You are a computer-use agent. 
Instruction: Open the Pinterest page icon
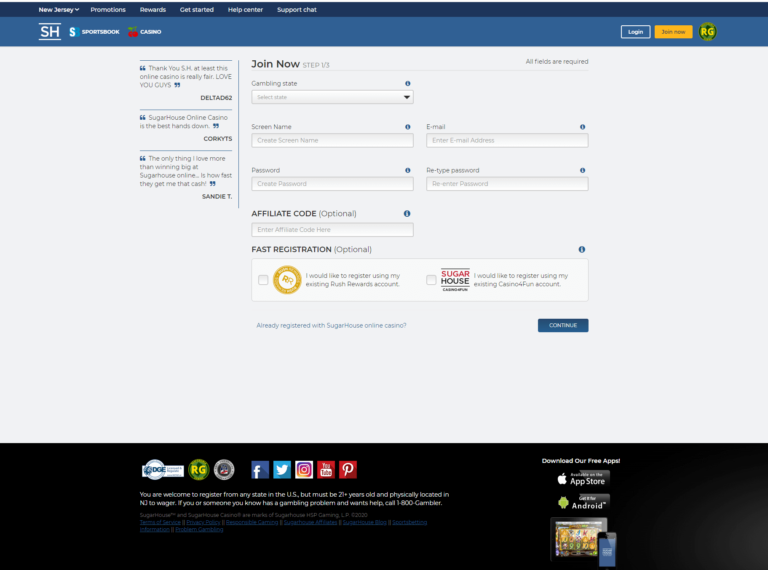click(x=348, y=470)
